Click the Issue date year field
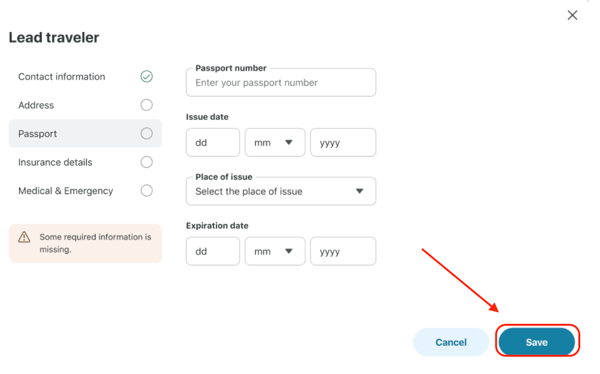Screen dimensions: 600x374 343,143
